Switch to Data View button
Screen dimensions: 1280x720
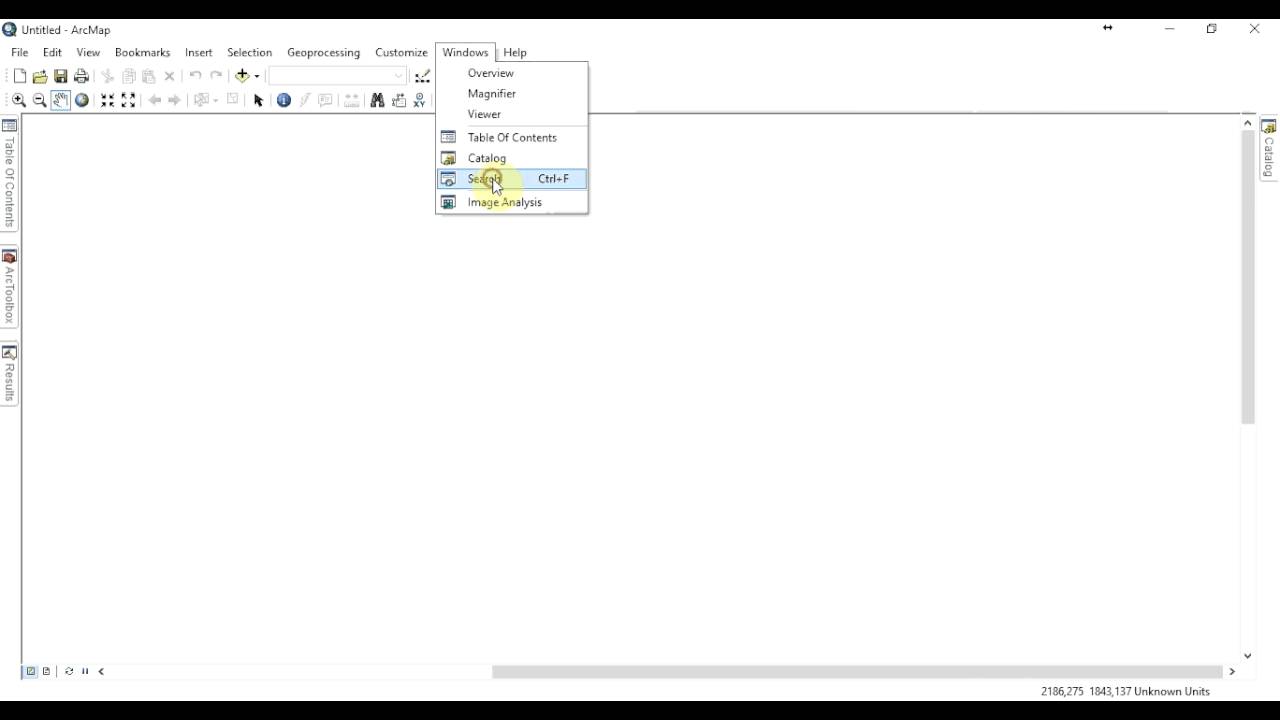pos(31,672)
